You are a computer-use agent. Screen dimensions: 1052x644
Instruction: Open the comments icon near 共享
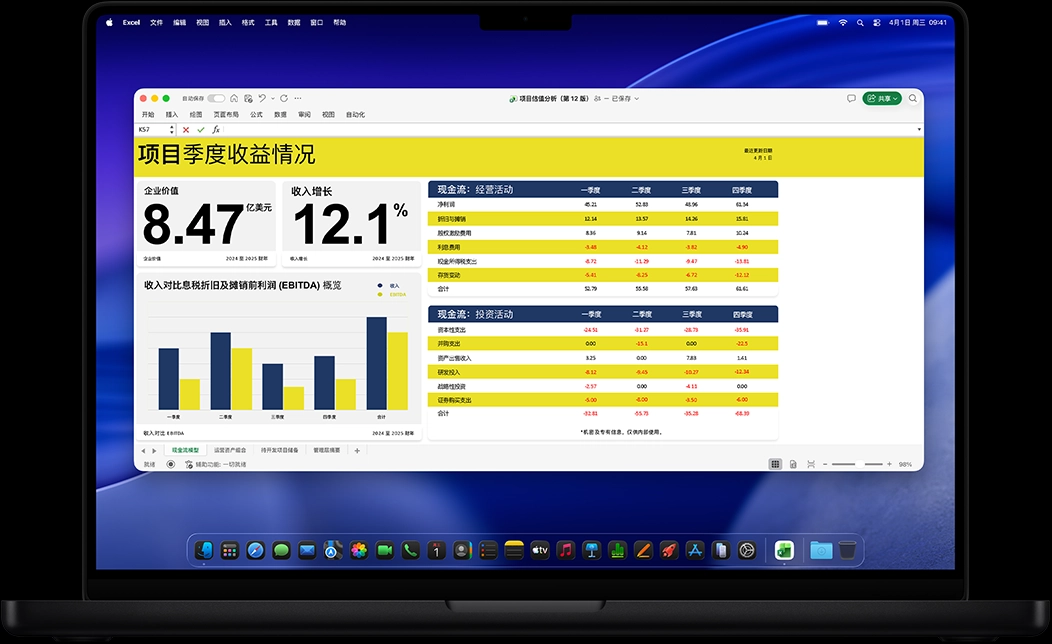click(x=851, y=99)
